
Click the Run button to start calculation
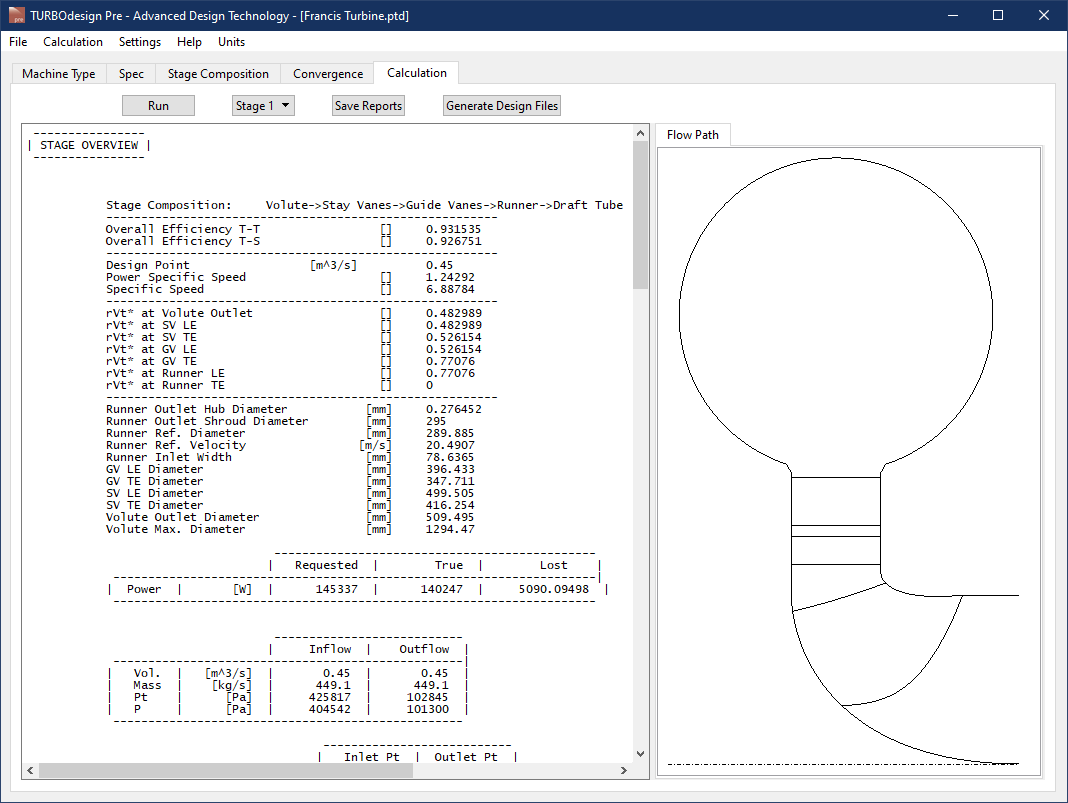click(158, 105)
